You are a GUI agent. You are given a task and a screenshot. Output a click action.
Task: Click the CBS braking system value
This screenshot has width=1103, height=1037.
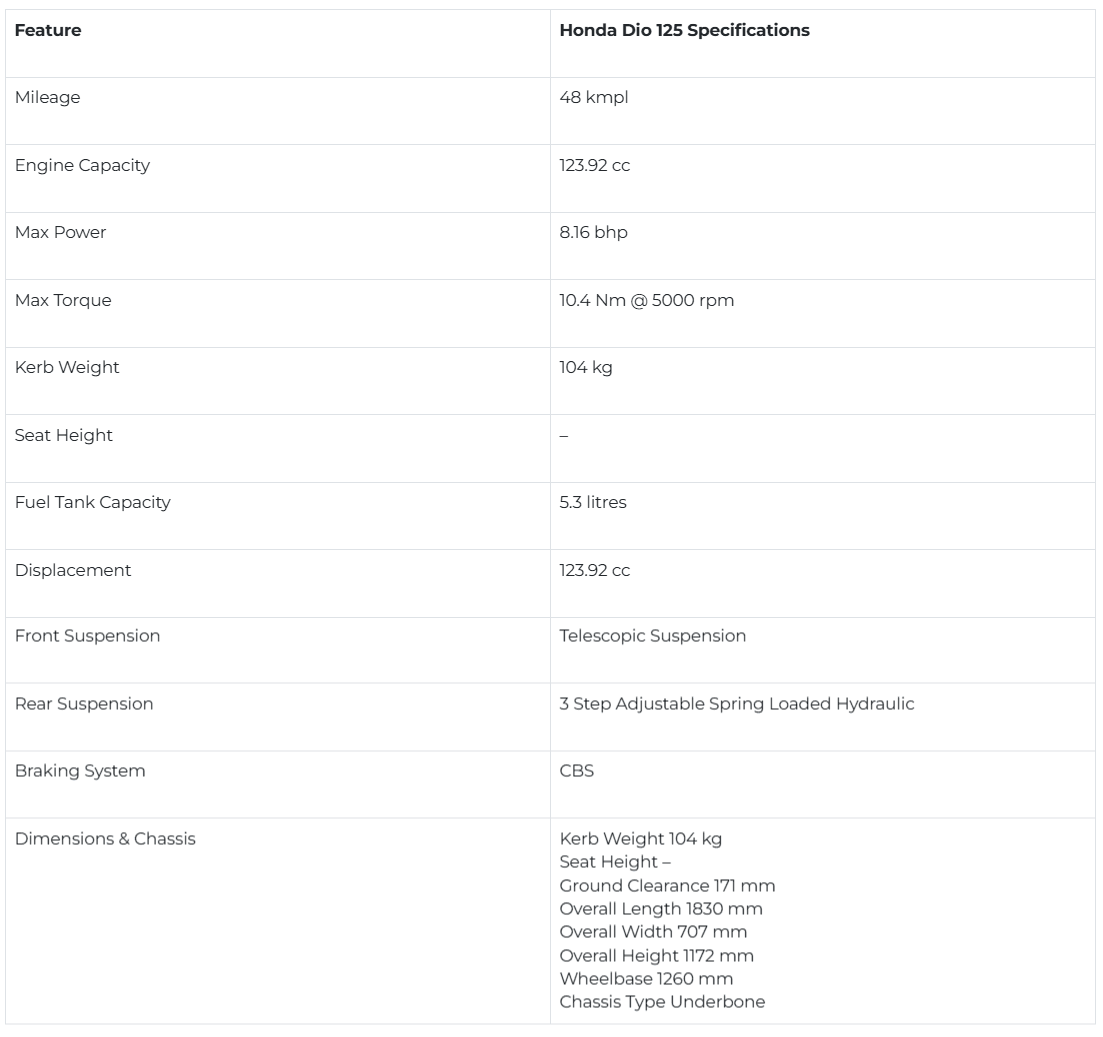pyautogui.click(x=576, y=771)
